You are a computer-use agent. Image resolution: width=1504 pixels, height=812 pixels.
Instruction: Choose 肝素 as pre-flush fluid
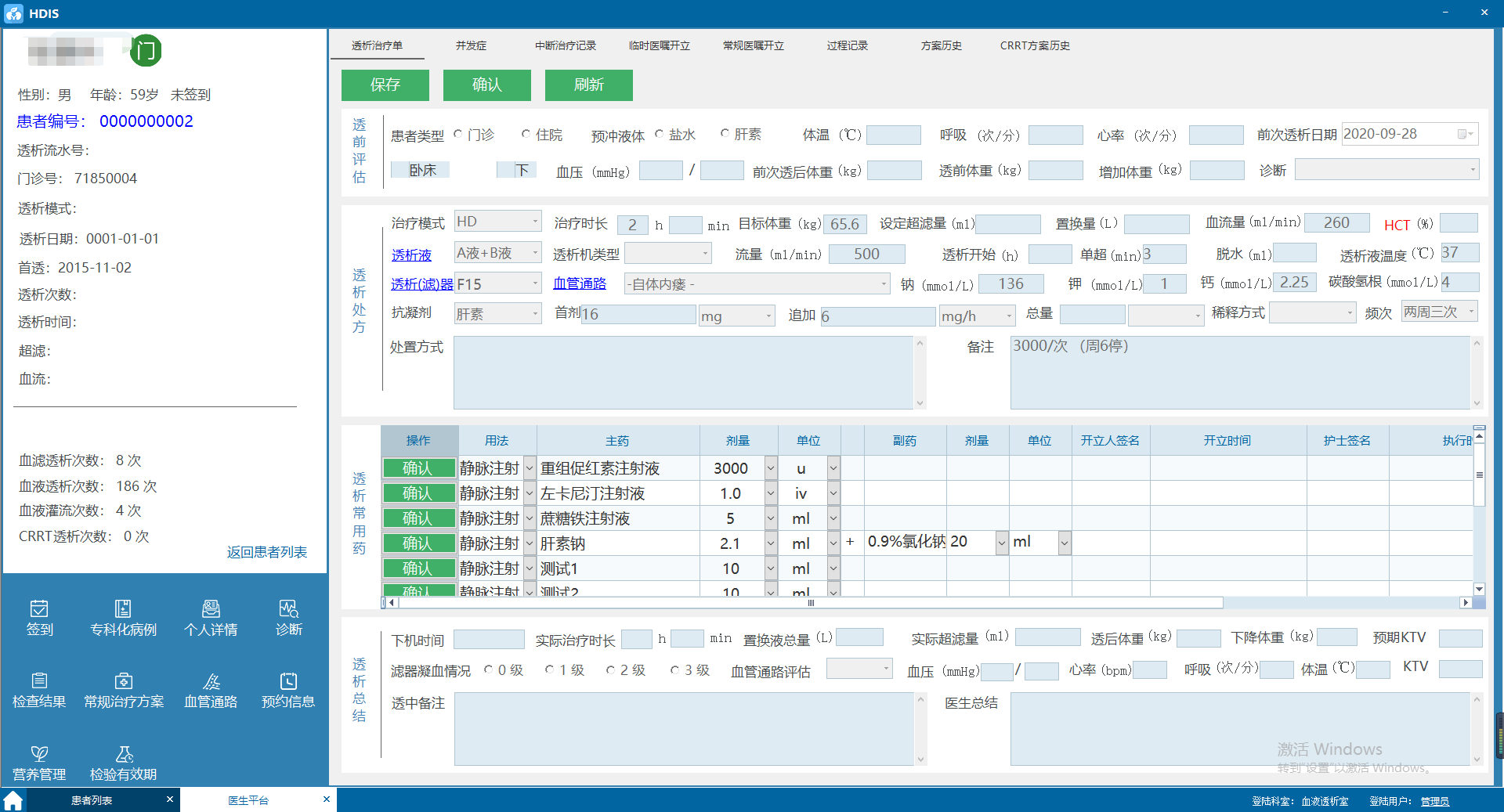pyautogui.click(x=725, y=134)
